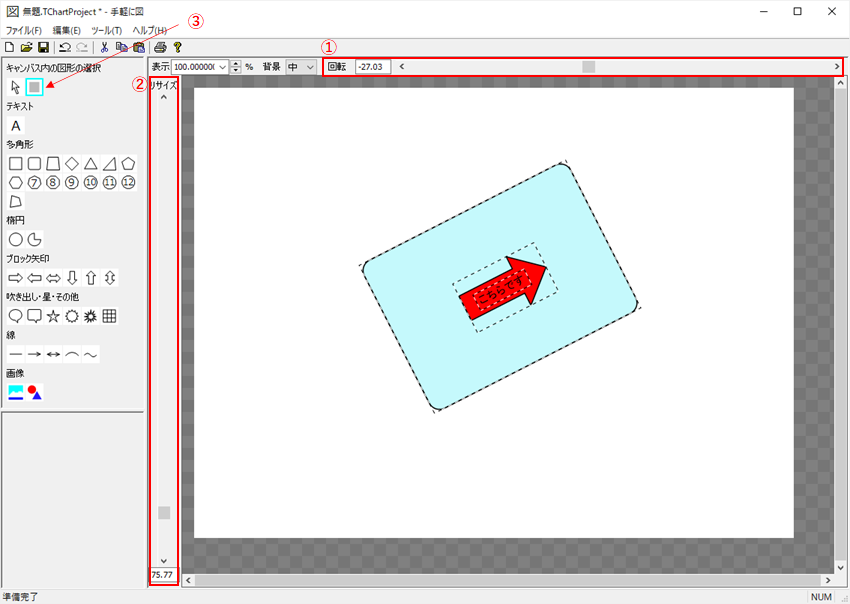The width and height of the screenshot is (850, 604).
Task: Choose the up-down block arrow
Action: click(x=110, y=278)
